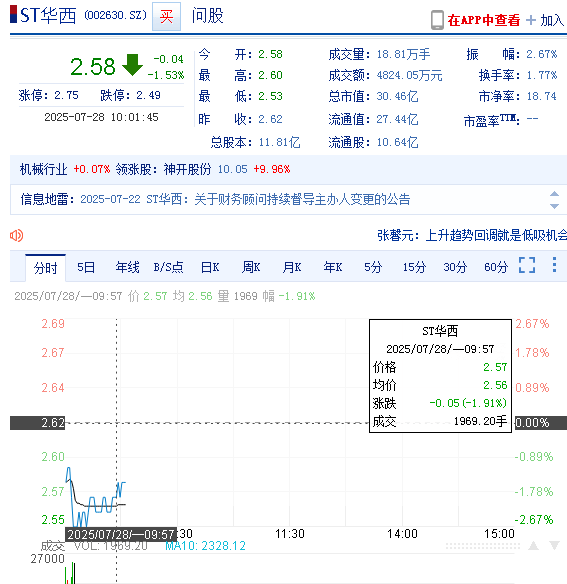
Task: Open the three-dot chart options menu
Action: click(554, 265)
